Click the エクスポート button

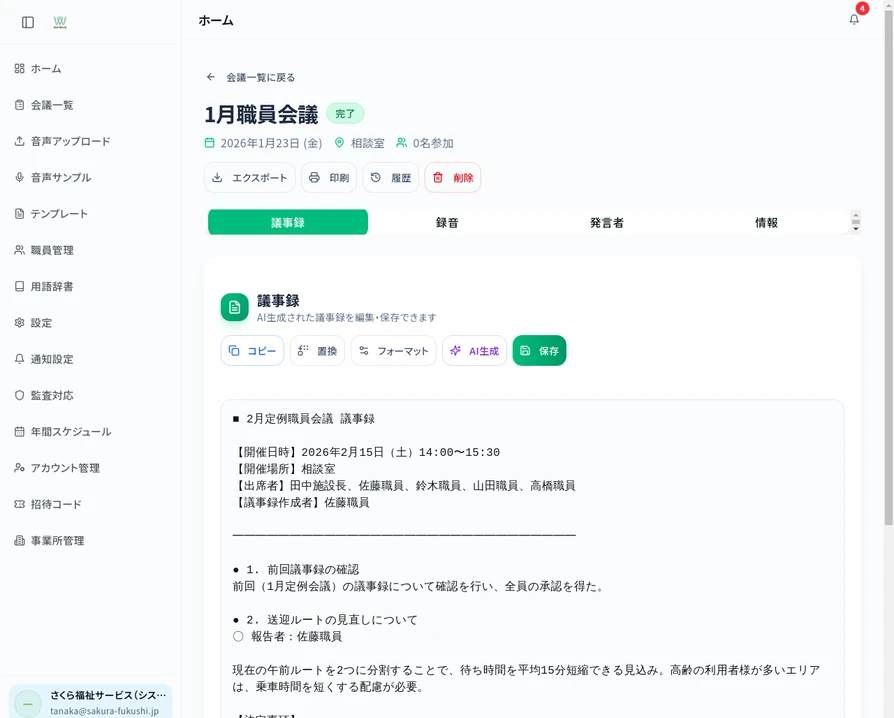tap(250, 177)
